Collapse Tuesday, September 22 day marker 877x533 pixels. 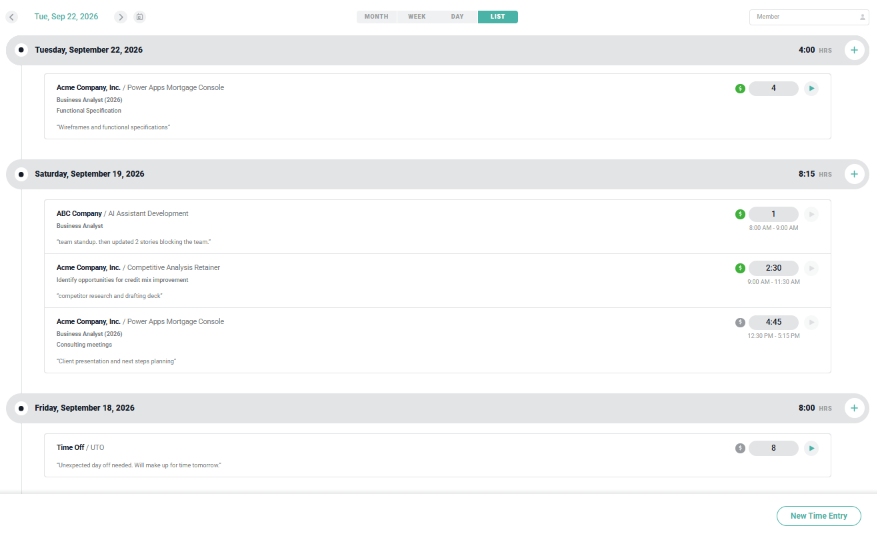pyautogui.click(x=21, y=50)
